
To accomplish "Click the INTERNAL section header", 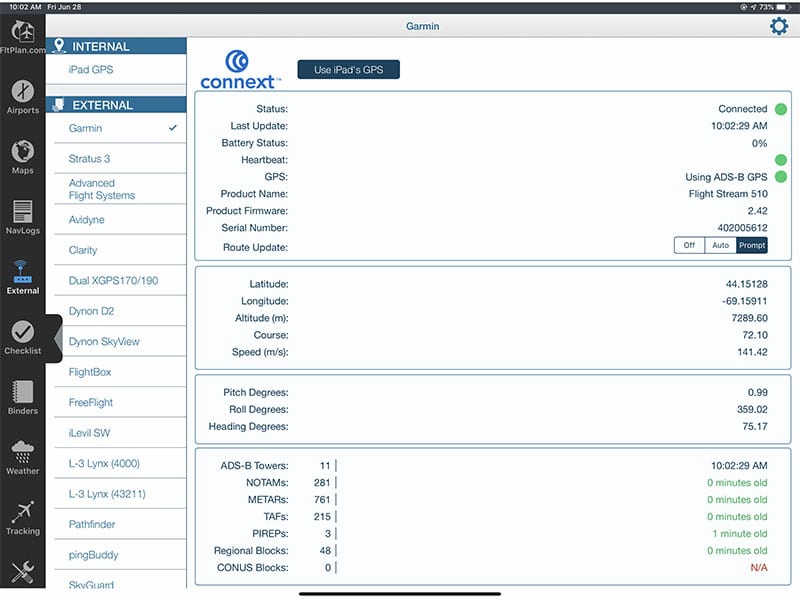I will [x=116, y=46].
